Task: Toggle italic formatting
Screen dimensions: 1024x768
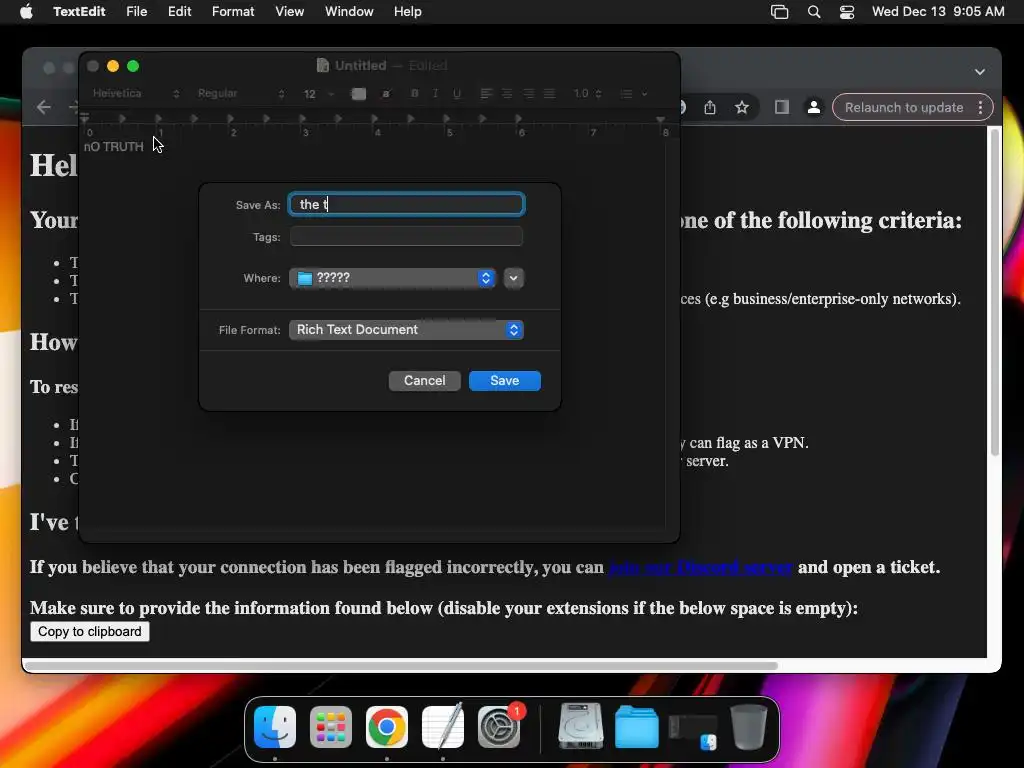Action: 435,93
